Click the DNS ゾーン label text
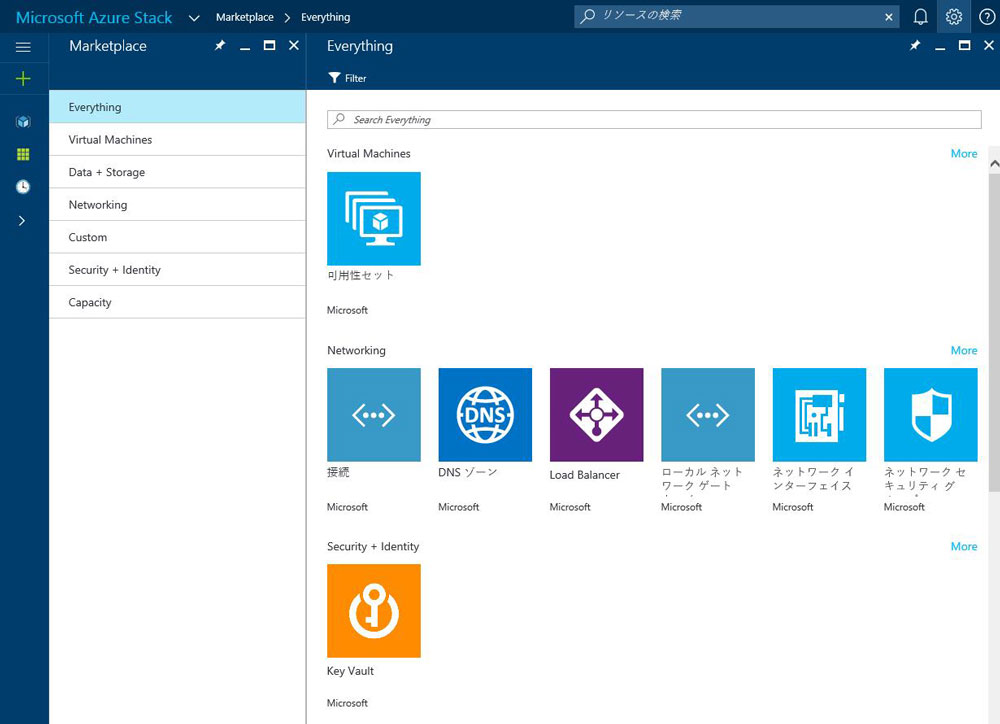 pos(467,472)
